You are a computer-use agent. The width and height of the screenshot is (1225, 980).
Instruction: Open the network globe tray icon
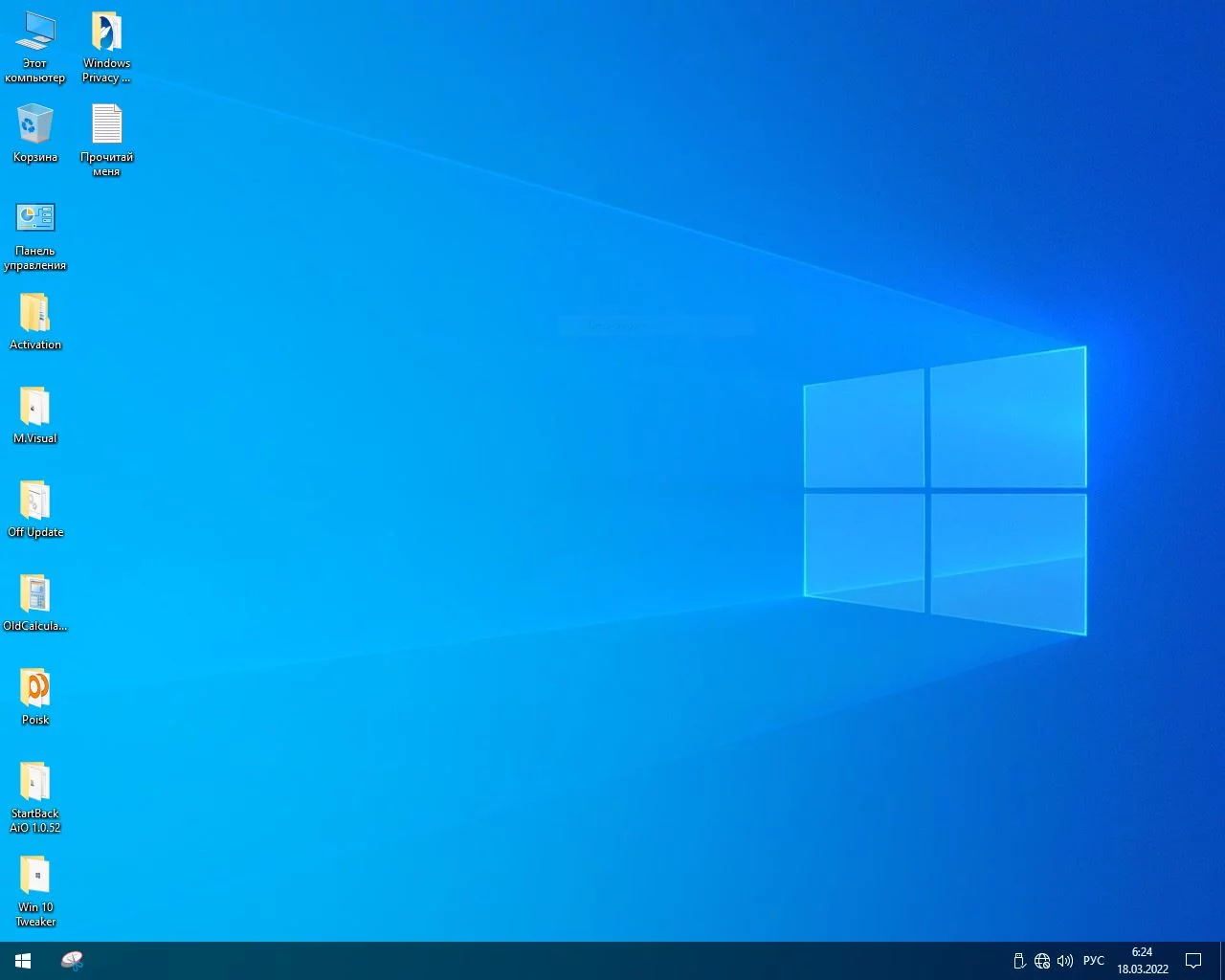tap(1042, 961)
